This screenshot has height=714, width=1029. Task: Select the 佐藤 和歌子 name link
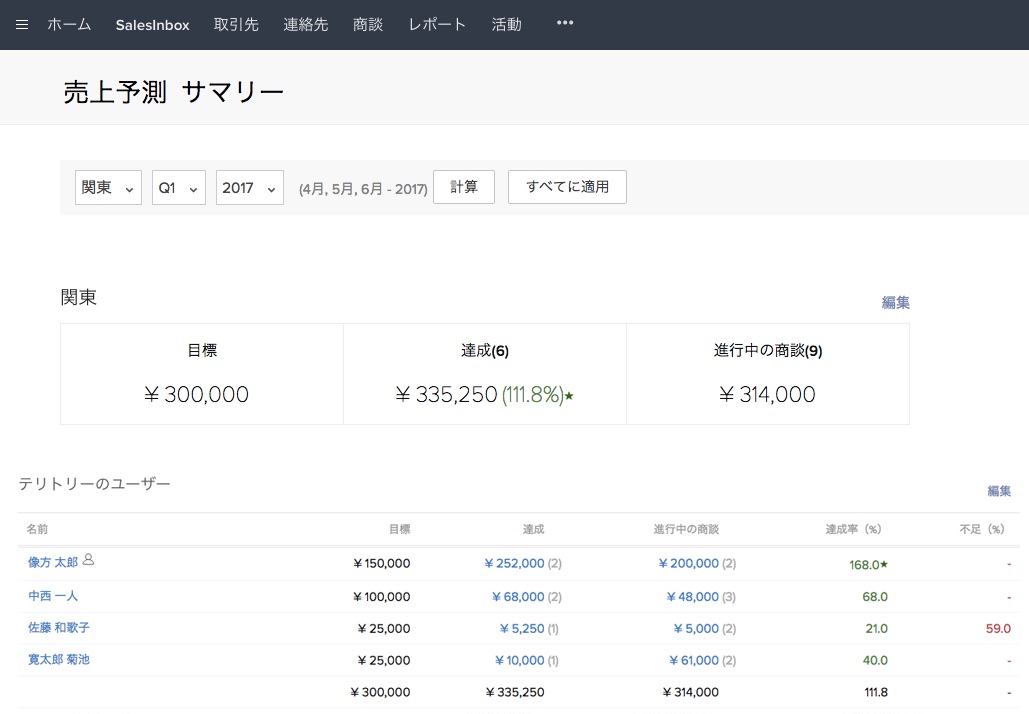(x=59, y=628)
